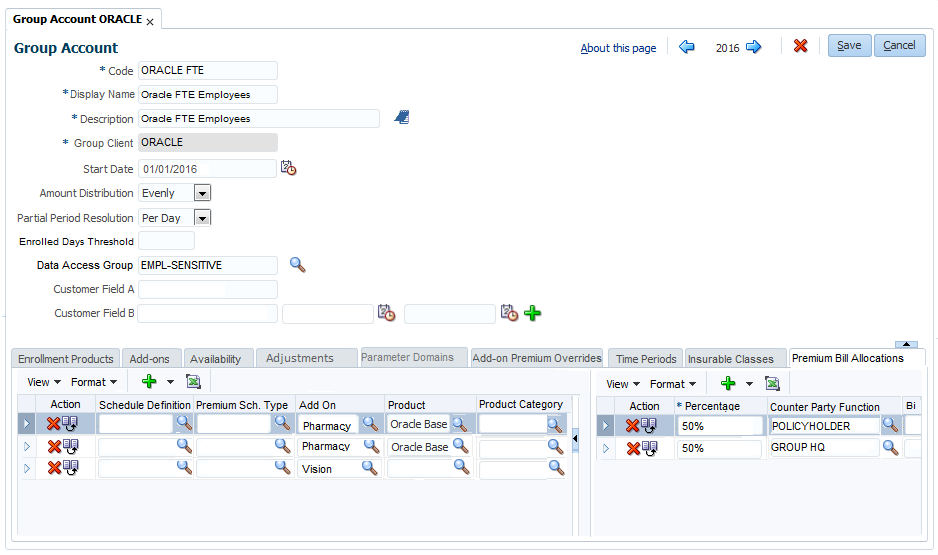The height and width of the screenshot is (555, 938).
Task: Add Customer Field B entry with green plus
Action: coord(532,313)
